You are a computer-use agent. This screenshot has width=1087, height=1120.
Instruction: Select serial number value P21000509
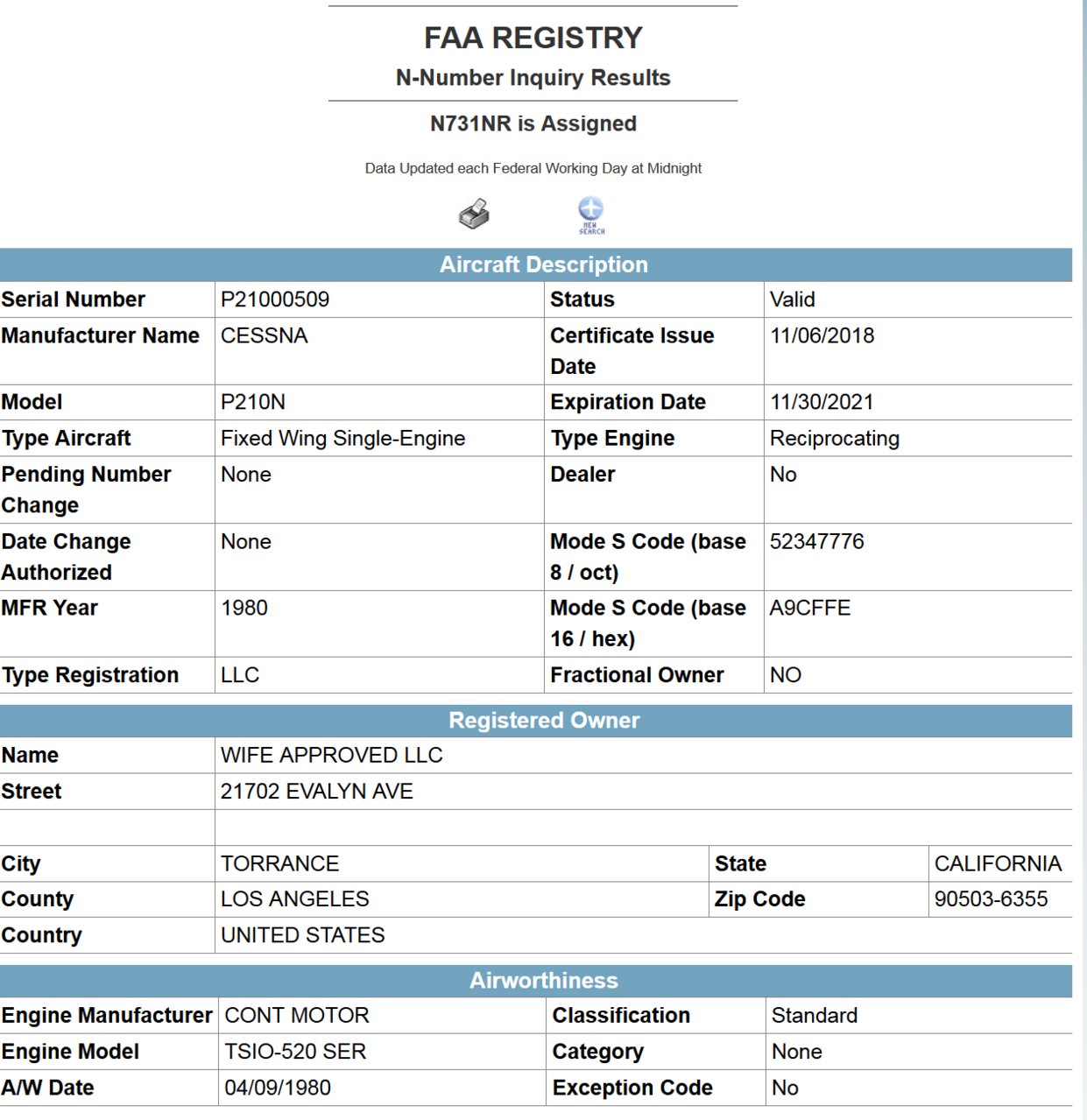coord(275,299)
